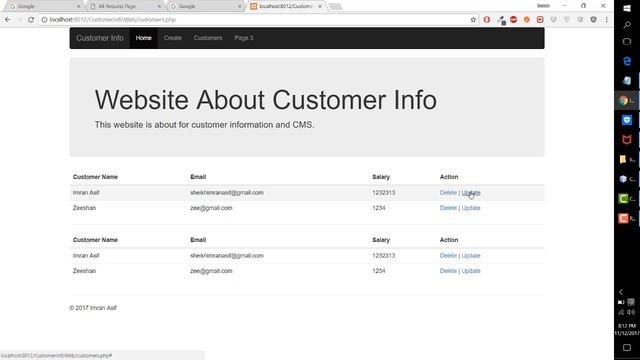Delete Imran Asif in the first table
This screenshot has height=360, width=640.
click(448, 193)
